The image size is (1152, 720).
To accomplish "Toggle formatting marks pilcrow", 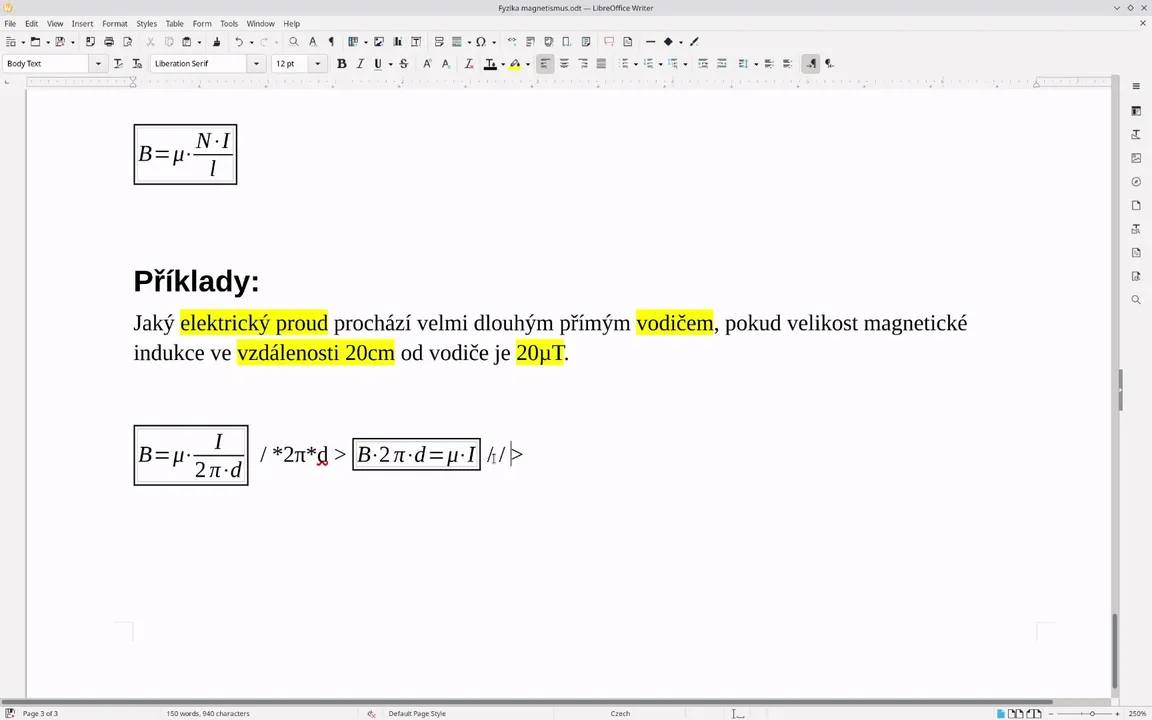I will (331, 42).
